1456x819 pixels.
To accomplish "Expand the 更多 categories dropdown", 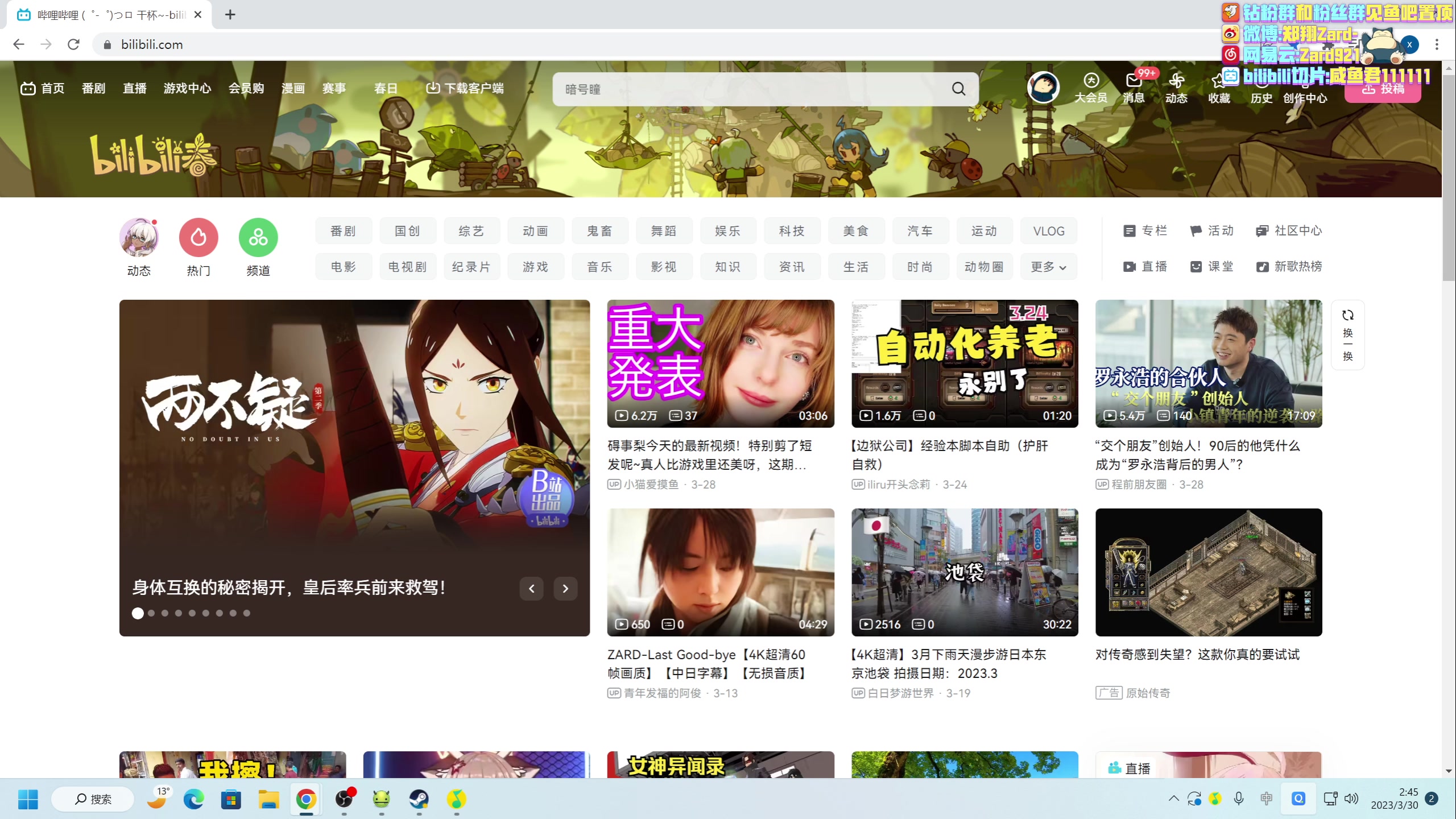I will click(1048, 267).
